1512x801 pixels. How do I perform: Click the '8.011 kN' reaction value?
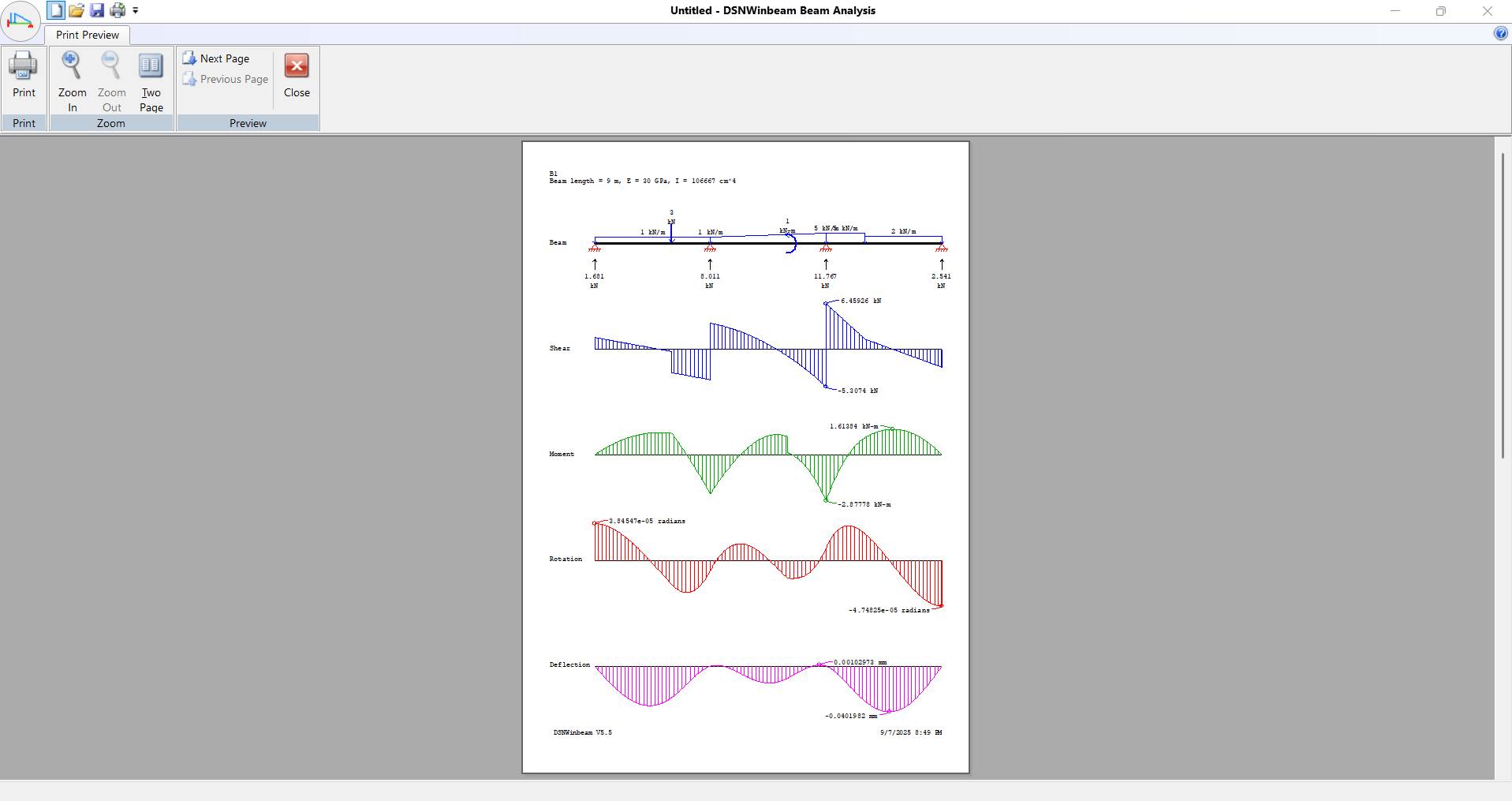pos(710,281)
